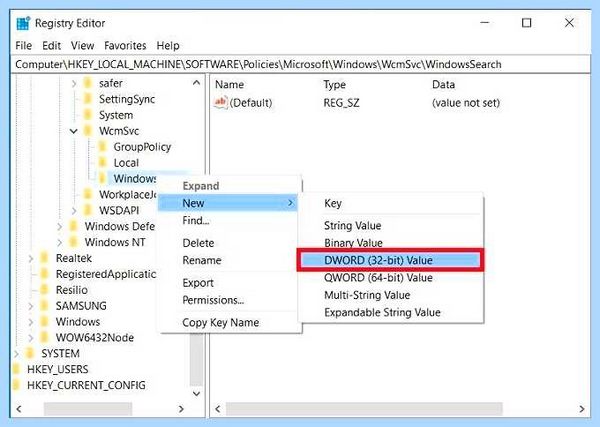The height and width of the screenshot is (427, 600).
Task: Select the SettingSync folder icon
Action: point(88,99)
